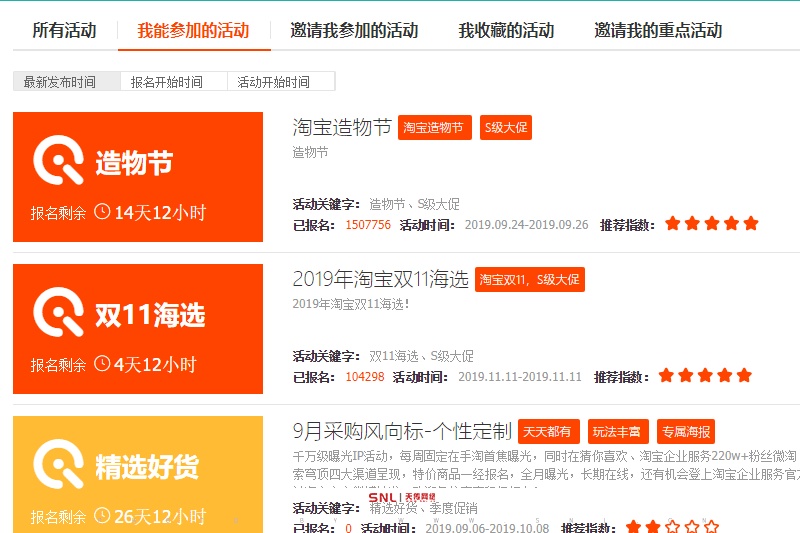
Task: Click the 造物节 subtitle under 淘宝造物节
Action: 310,152
